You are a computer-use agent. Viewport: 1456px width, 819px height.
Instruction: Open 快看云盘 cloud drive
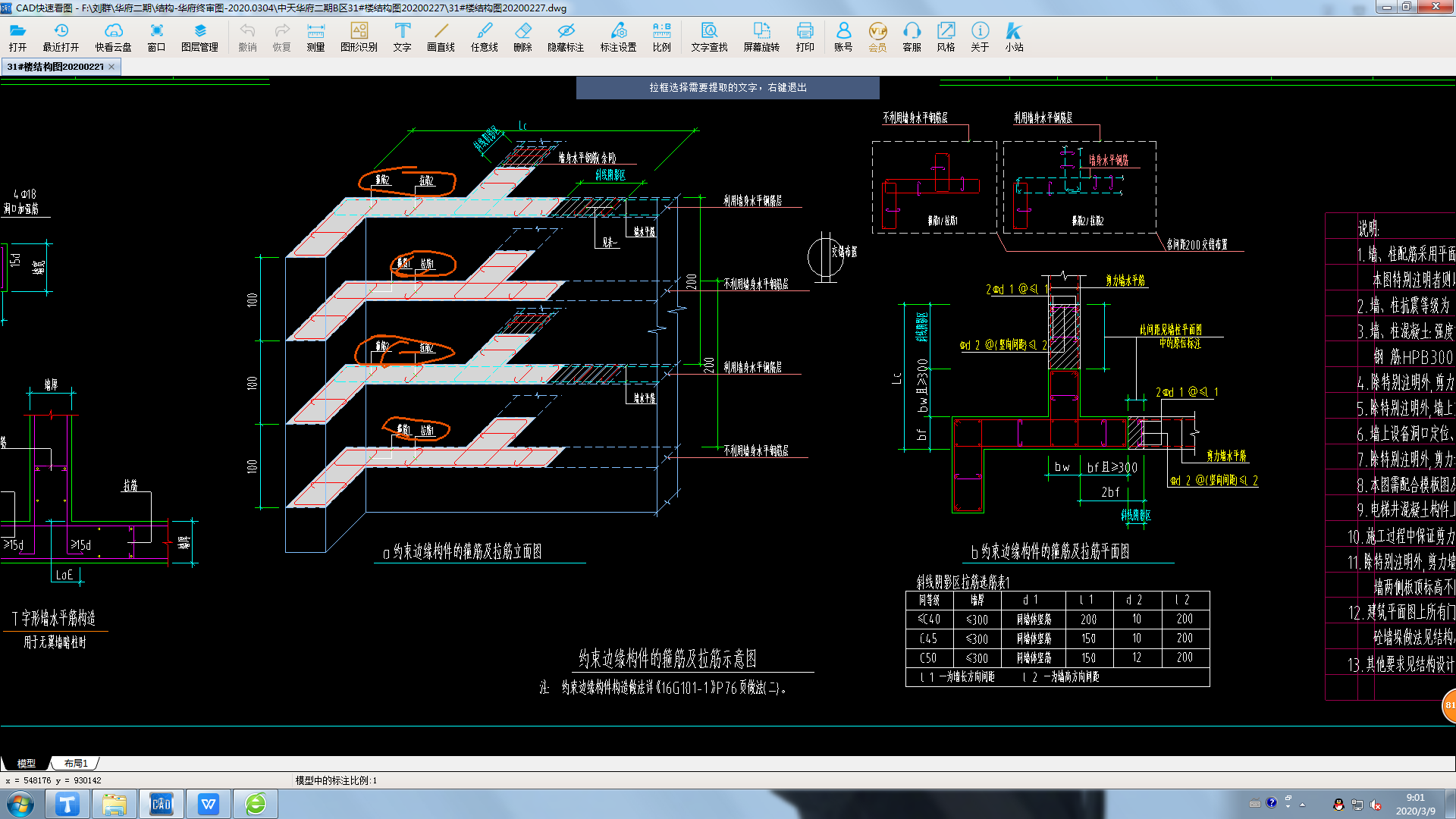click(113, 37)
